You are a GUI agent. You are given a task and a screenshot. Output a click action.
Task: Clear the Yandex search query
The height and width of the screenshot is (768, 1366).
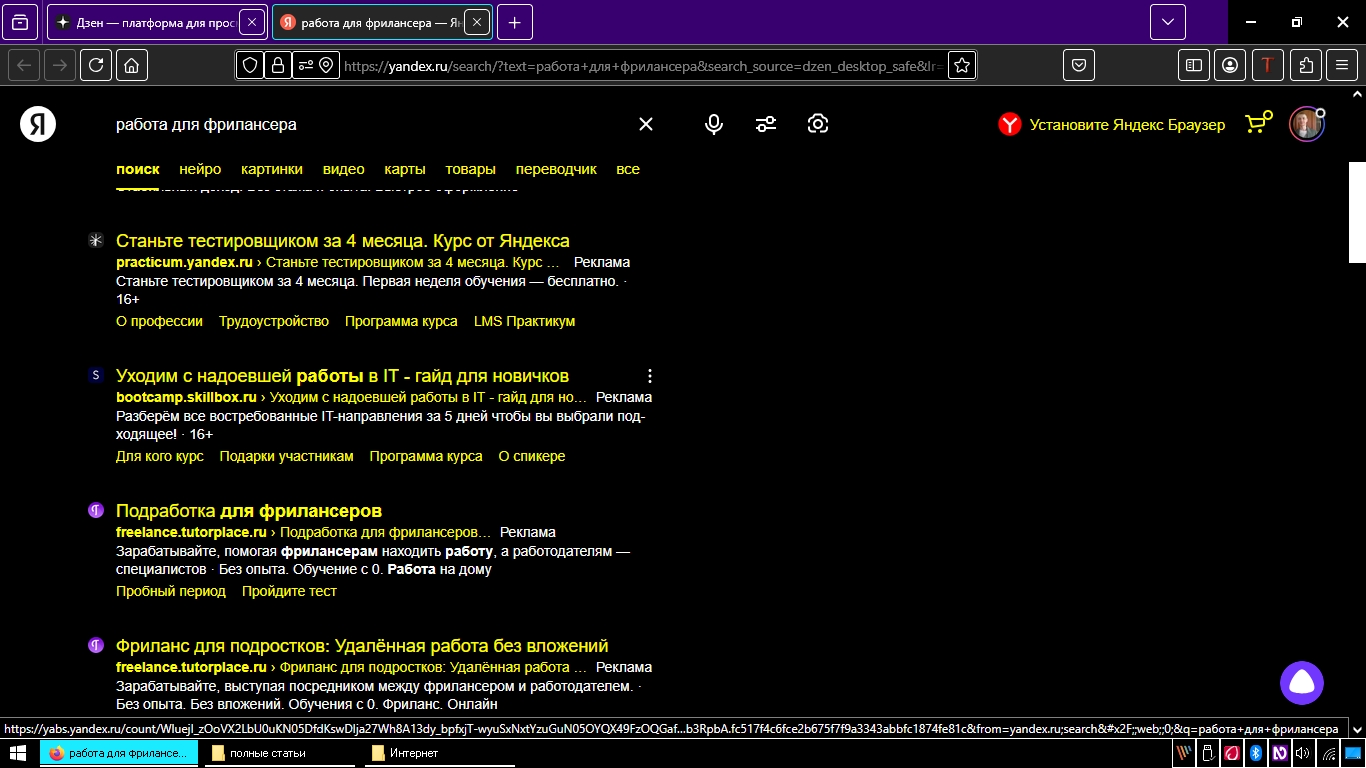[x=646, y=124]
